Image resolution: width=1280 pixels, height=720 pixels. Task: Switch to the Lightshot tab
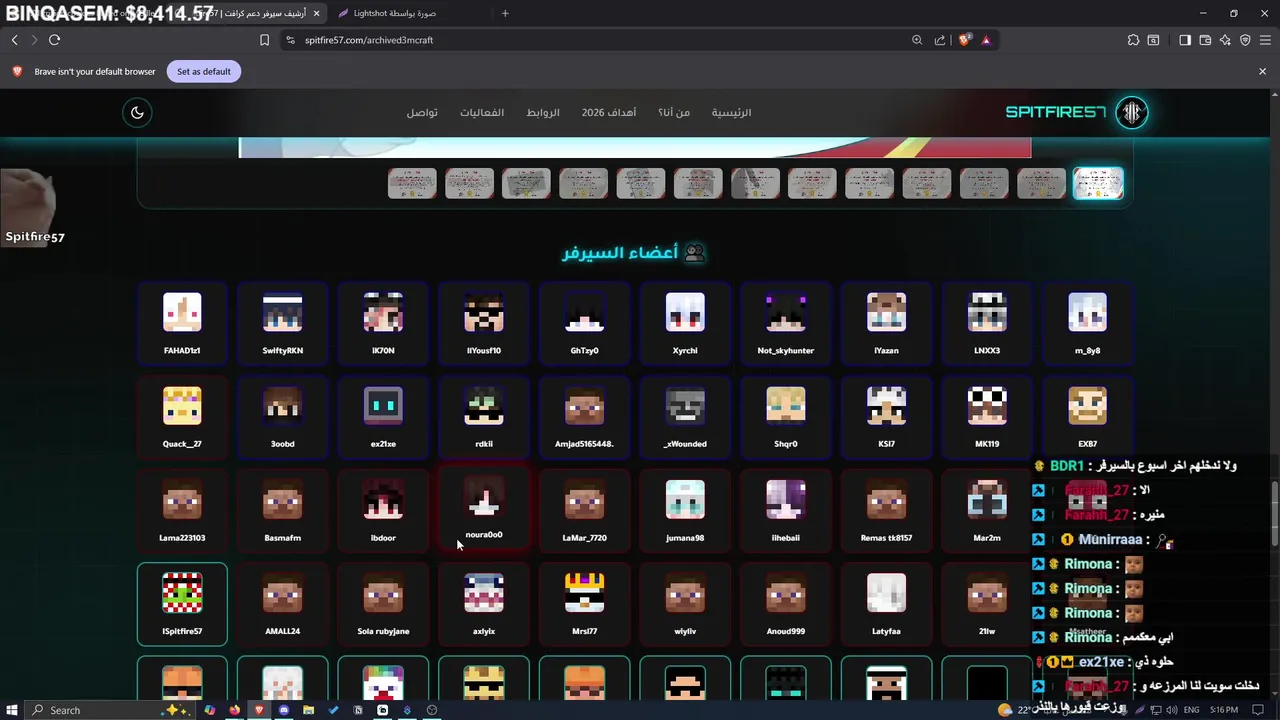(x=394, y=13)
